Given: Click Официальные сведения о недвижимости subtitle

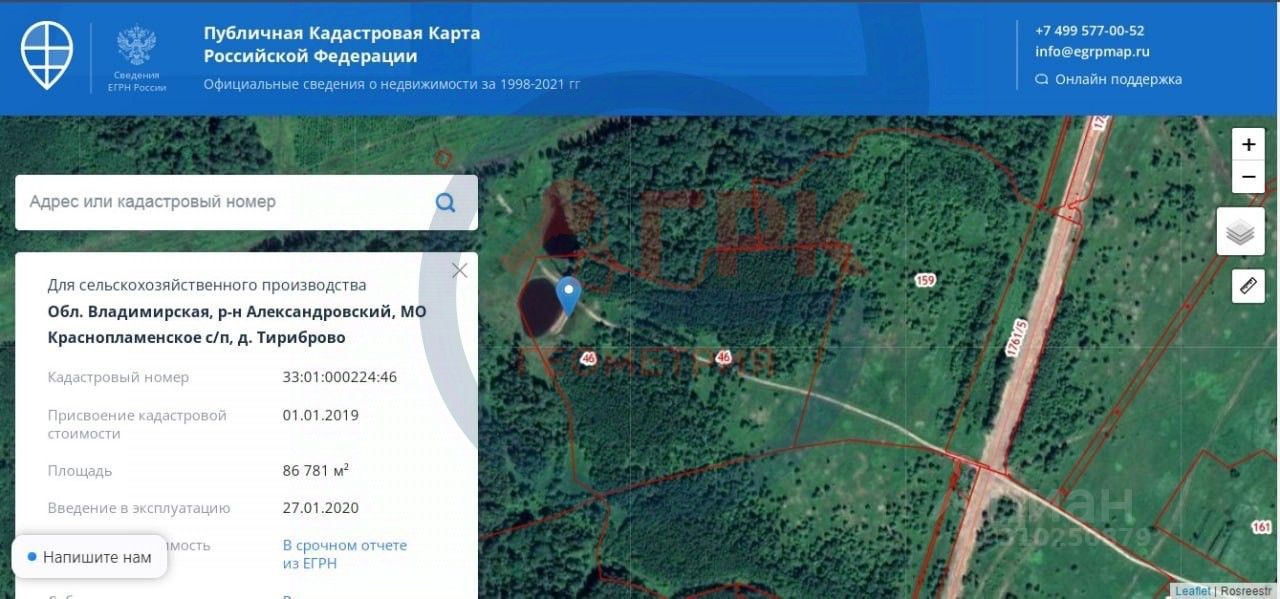Looking at the screenshot, I should 392,84.
